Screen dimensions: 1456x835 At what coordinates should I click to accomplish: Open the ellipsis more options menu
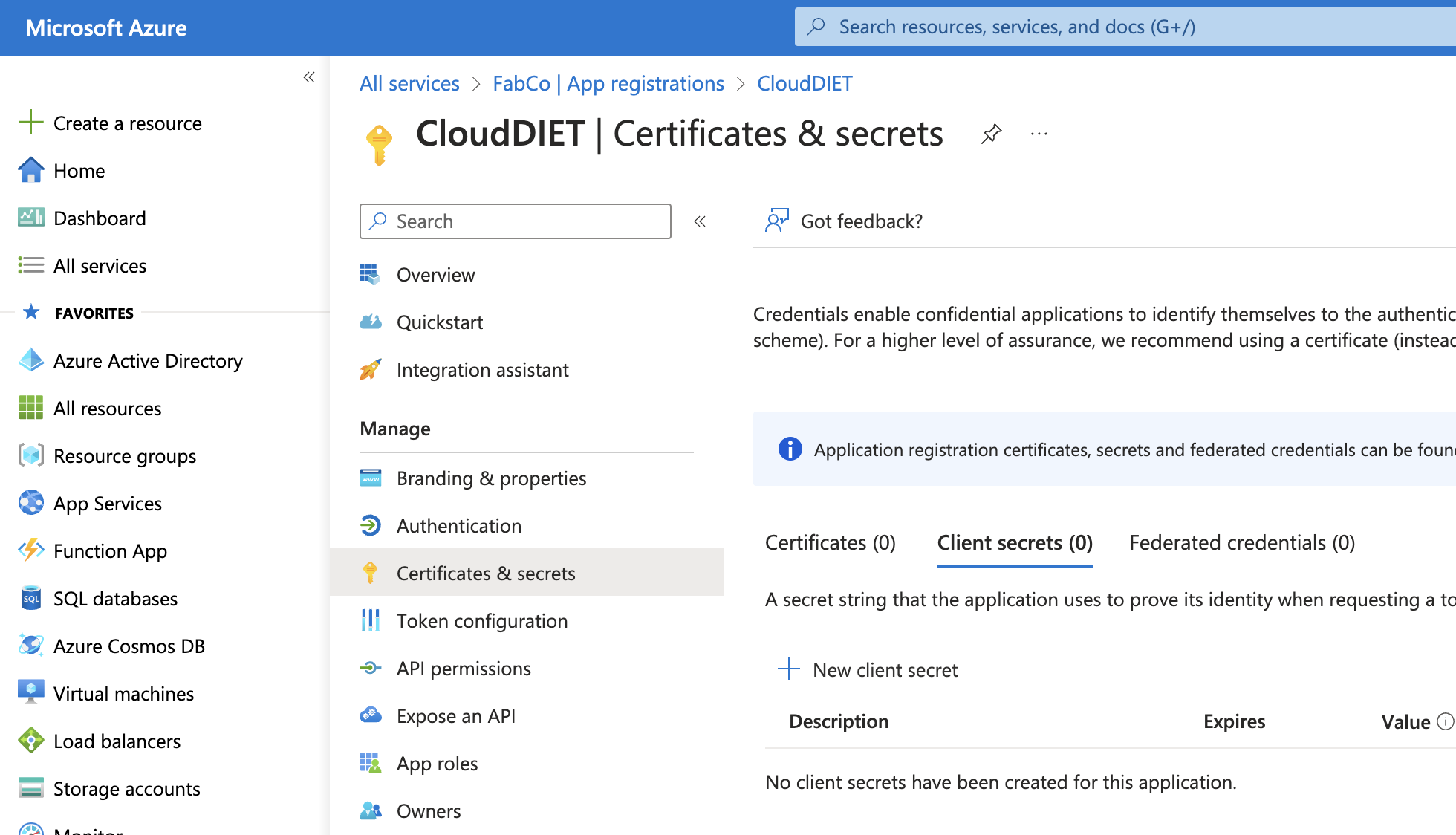click(x=1039, y=134)
